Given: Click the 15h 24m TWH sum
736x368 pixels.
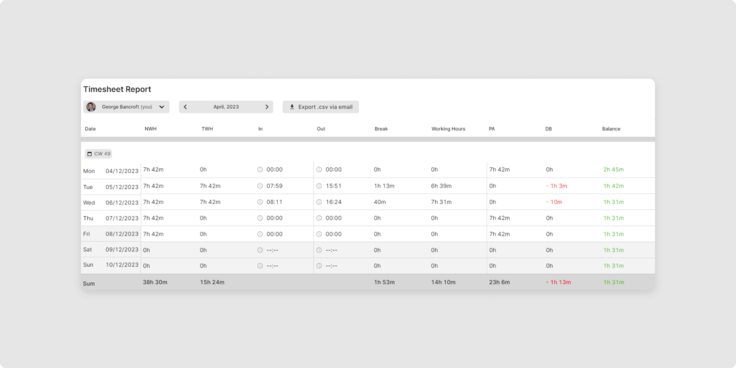Looking at the screenshot, I should click(212, 282).
